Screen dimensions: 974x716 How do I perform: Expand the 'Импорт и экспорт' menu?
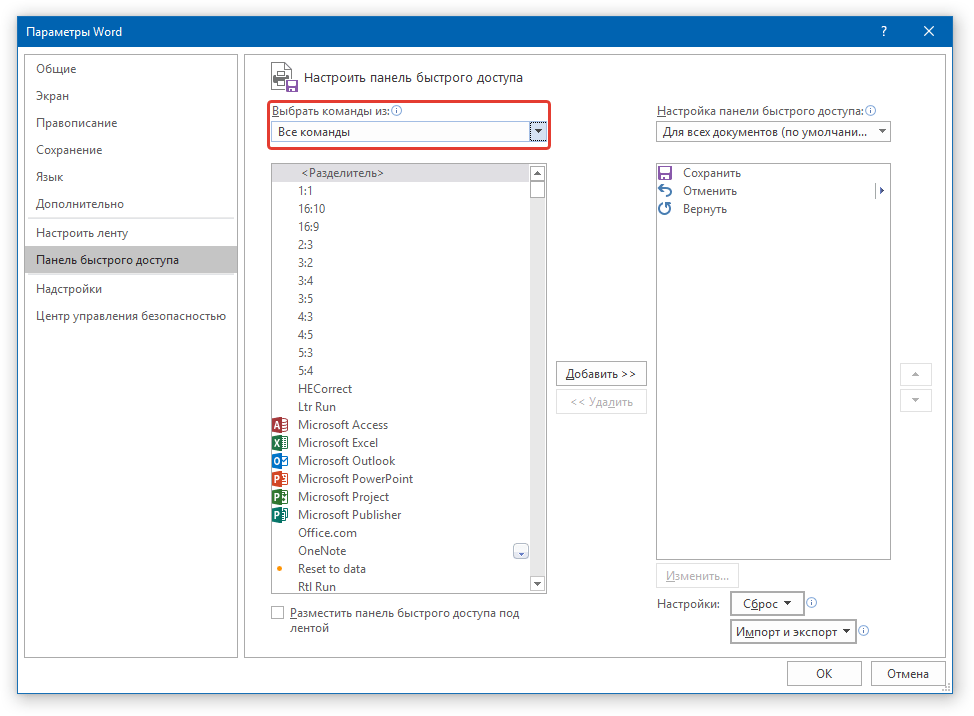793,632
